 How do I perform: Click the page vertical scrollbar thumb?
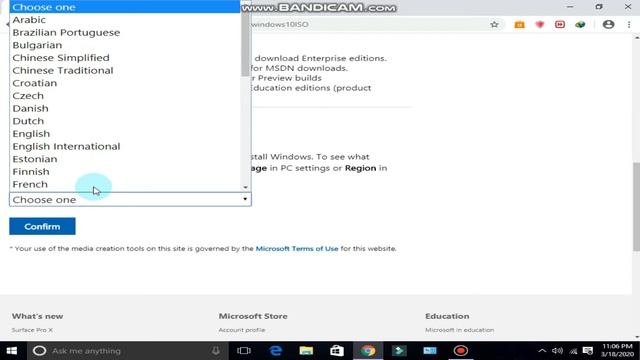(636, 206)
